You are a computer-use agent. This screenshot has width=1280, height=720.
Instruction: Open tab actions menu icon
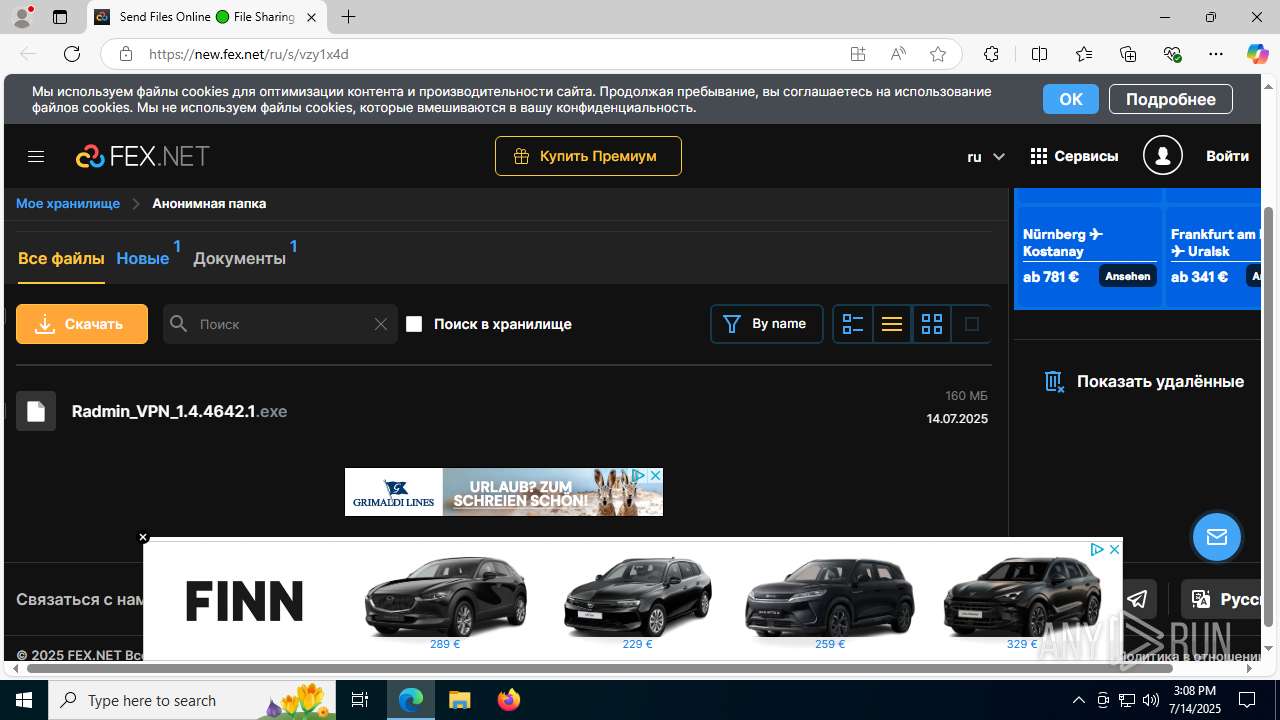60,17
